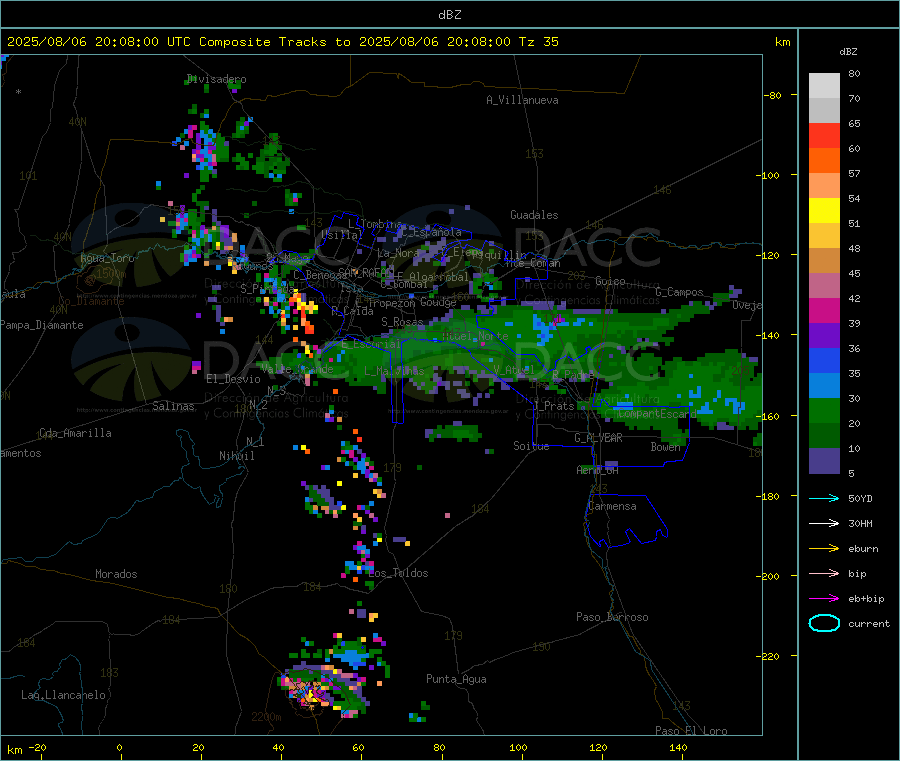The height and width of the screenshot is (761, 900).
Task: Select the dark blue swatch between 36 and 35 dBZ
Action: click(x=824, y=360)
